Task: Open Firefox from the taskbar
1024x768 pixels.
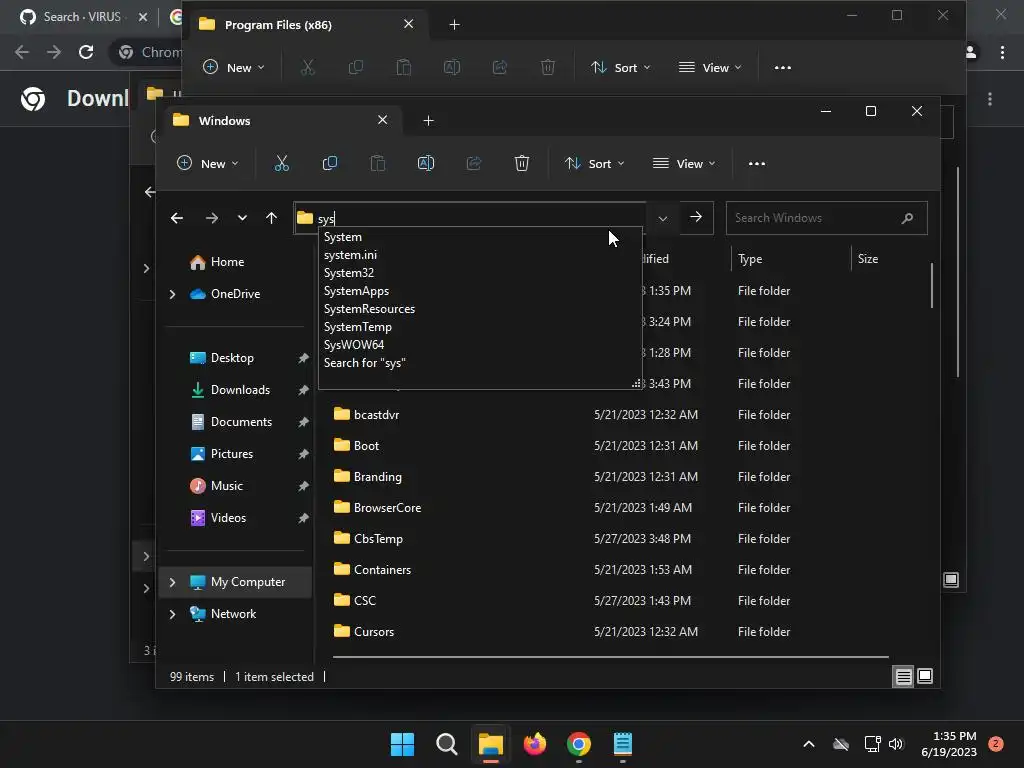Action: point(535,744)
